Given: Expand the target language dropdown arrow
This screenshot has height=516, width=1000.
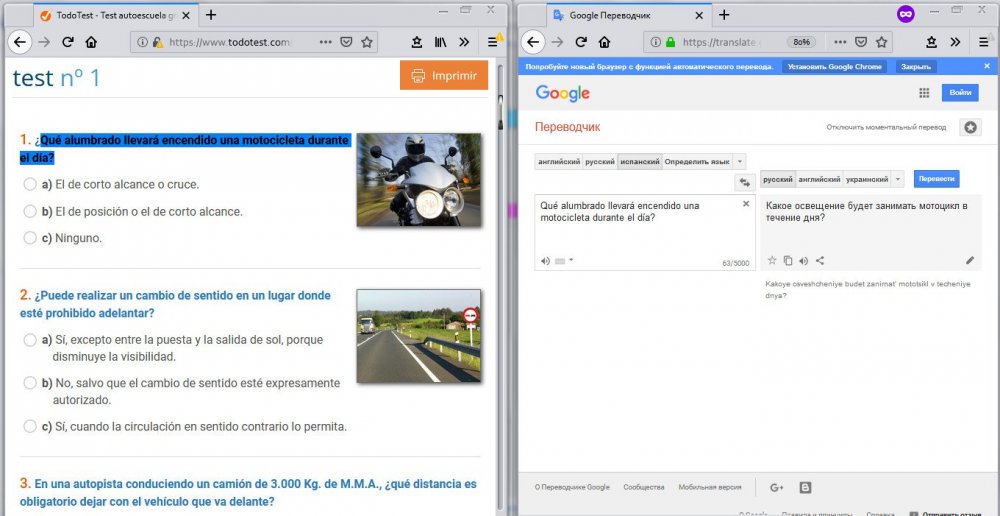Looking at the screenshot, I should 898,179.
